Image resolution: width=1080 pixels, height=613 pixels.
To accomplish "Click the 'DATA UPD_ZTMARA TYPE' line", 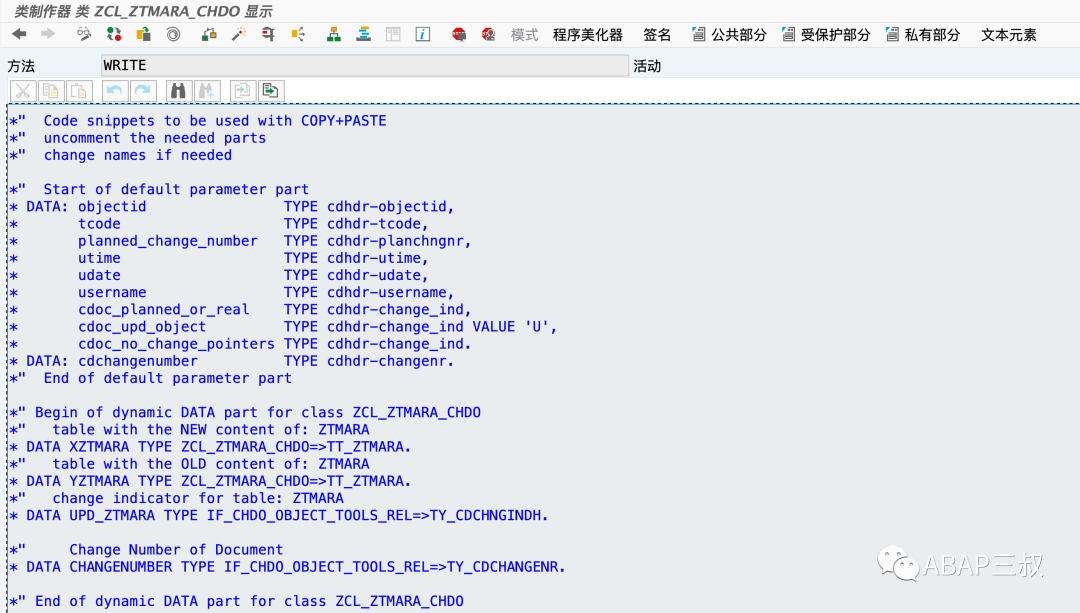I will coord(280,516).
